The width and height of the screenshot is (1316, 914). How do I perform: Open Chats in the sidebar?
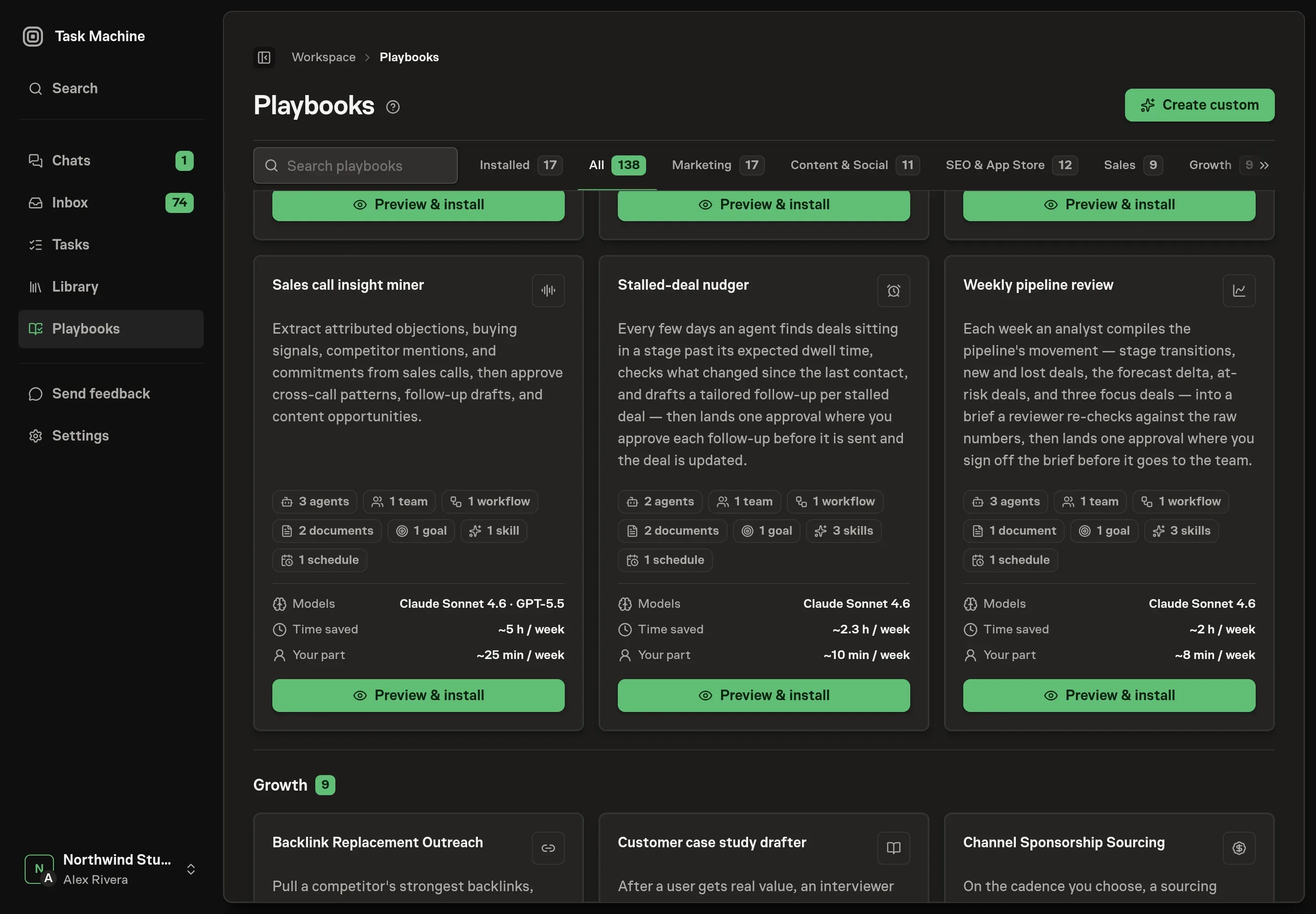coord(111,161)
